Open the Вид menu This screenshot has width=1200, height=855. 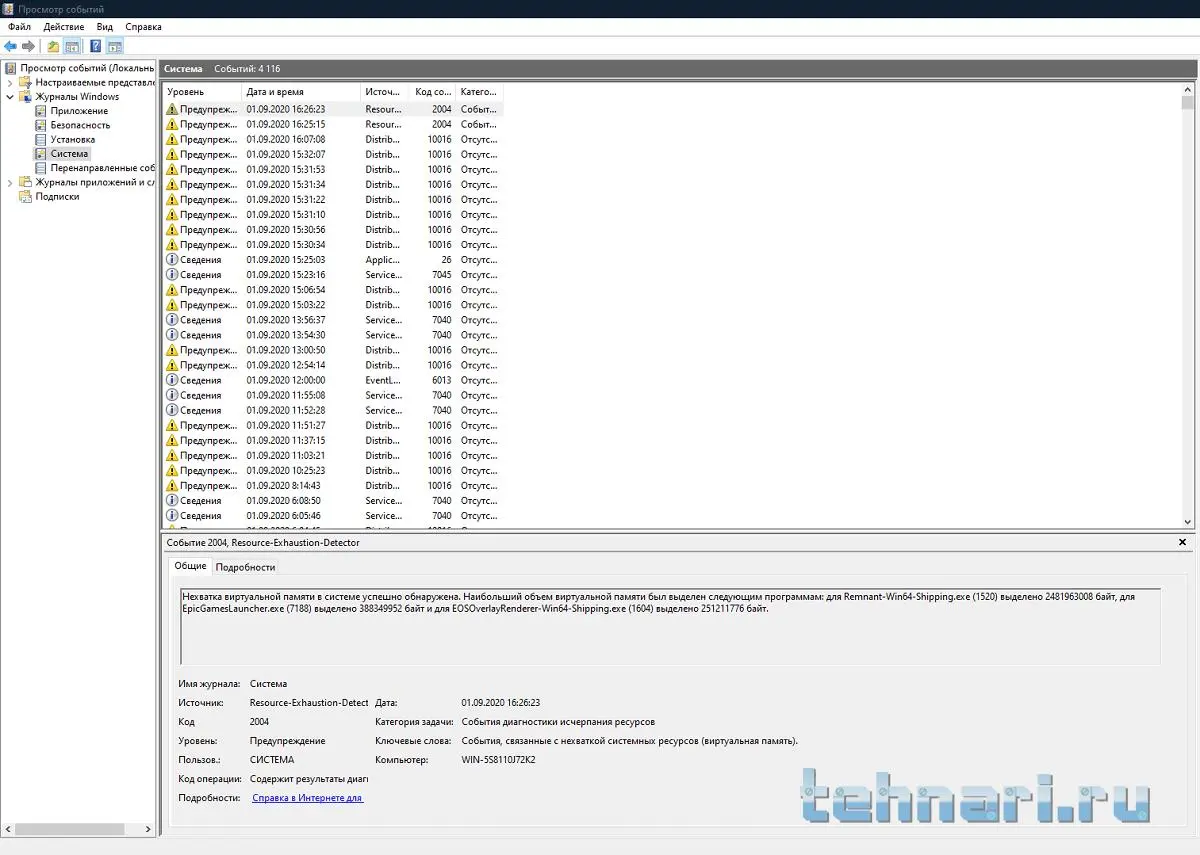(105, 27)
